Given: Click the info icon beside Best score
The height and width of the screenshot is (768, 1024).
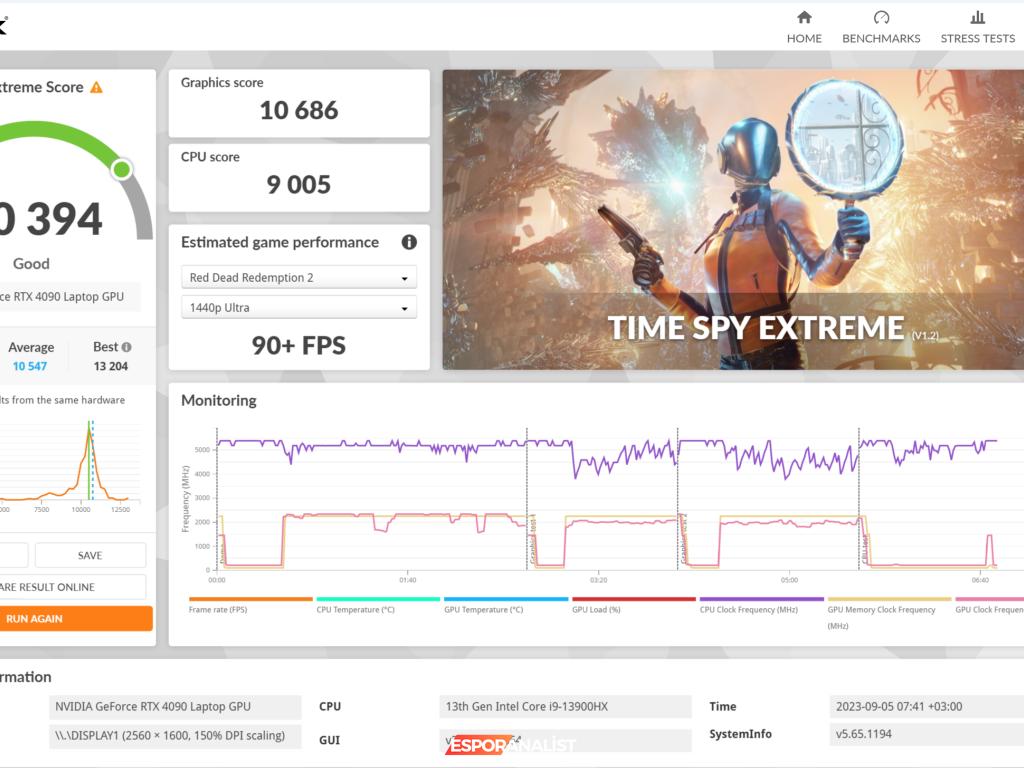Looking at the screenshot, I should 126,347.
